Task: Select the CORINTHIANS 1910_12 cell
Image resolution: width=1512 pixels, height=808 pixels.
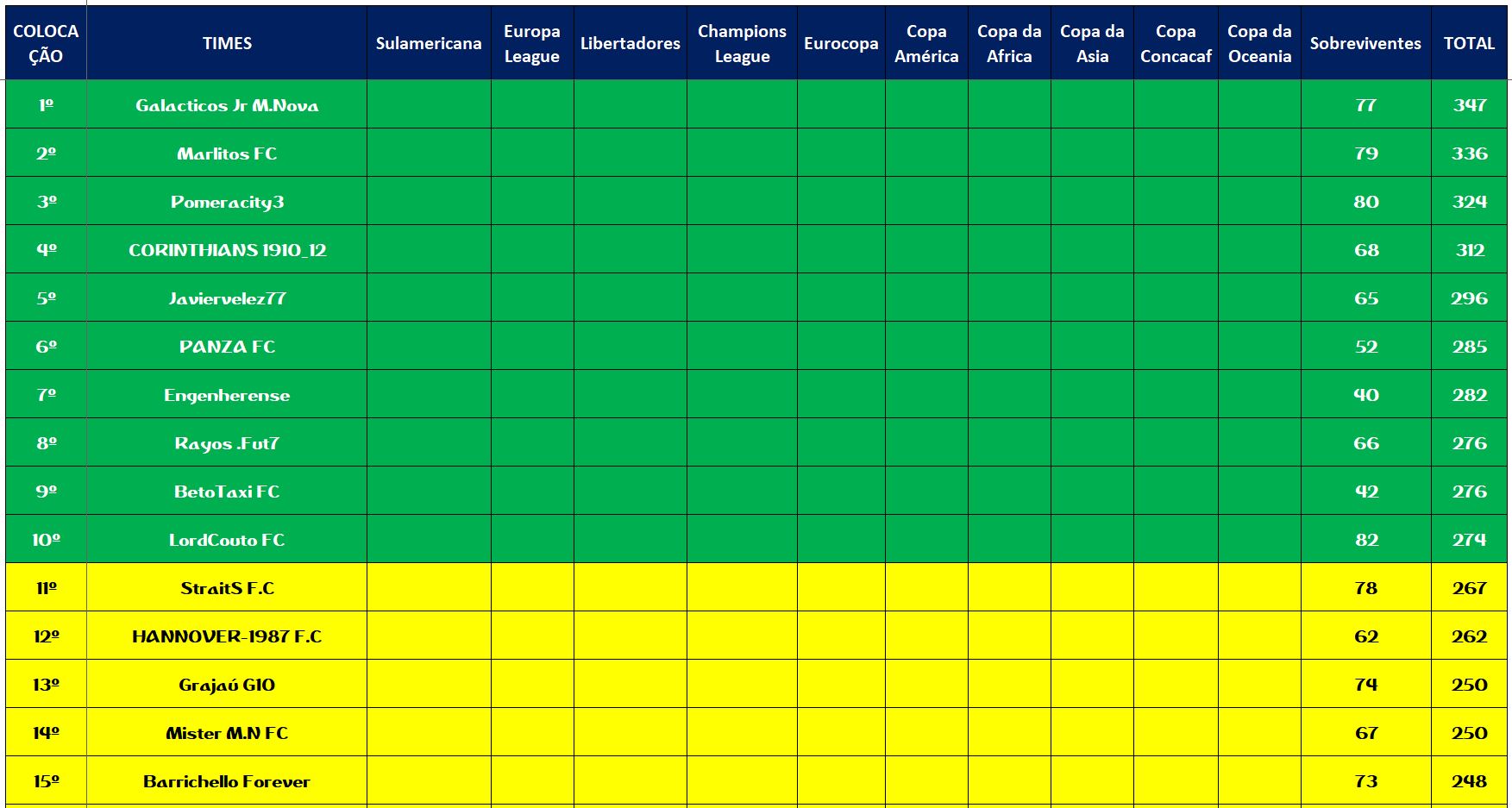Action: click(x=227, y=250)
